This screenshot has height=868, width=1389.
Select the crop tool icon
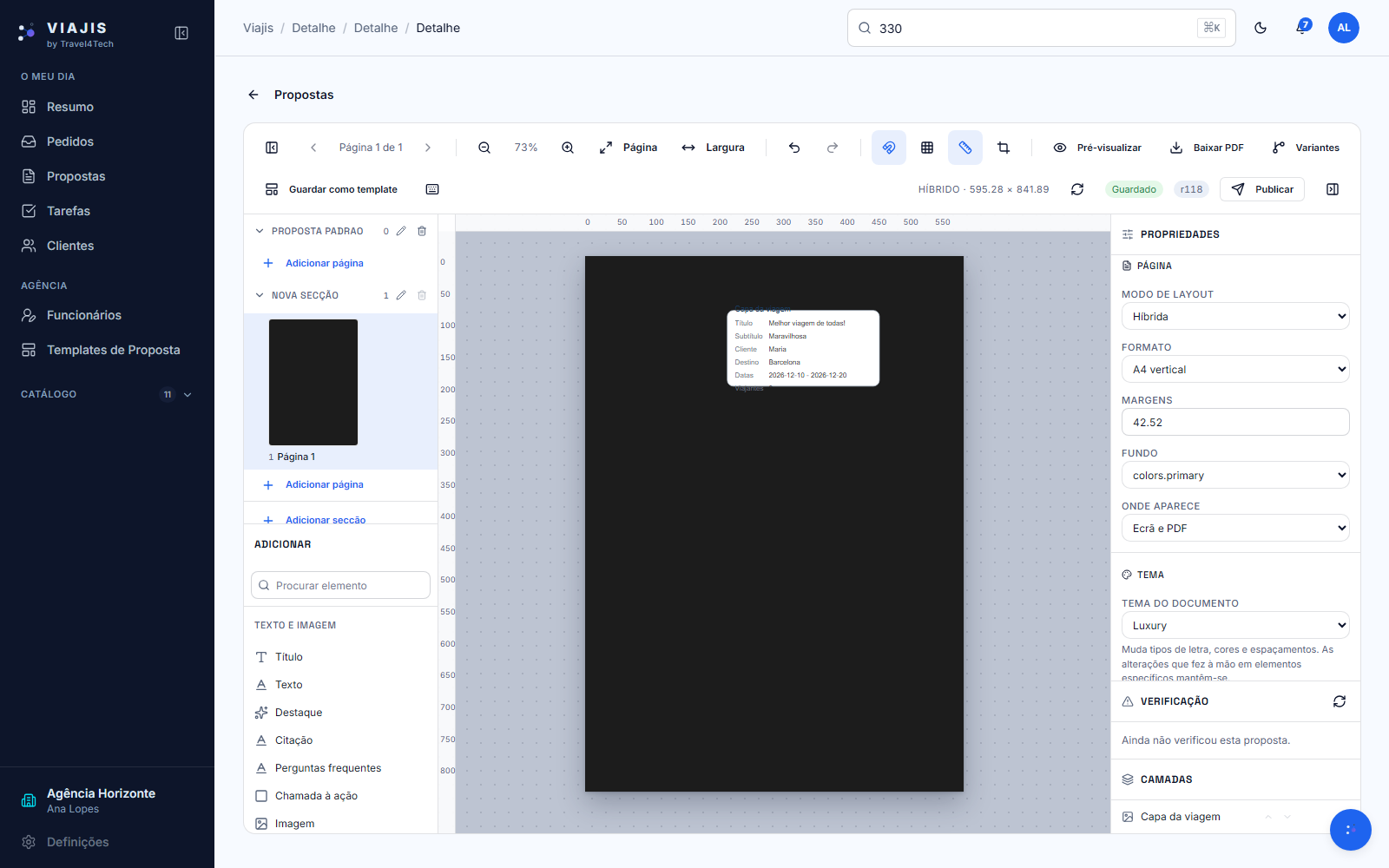[x=1004, y=148]
